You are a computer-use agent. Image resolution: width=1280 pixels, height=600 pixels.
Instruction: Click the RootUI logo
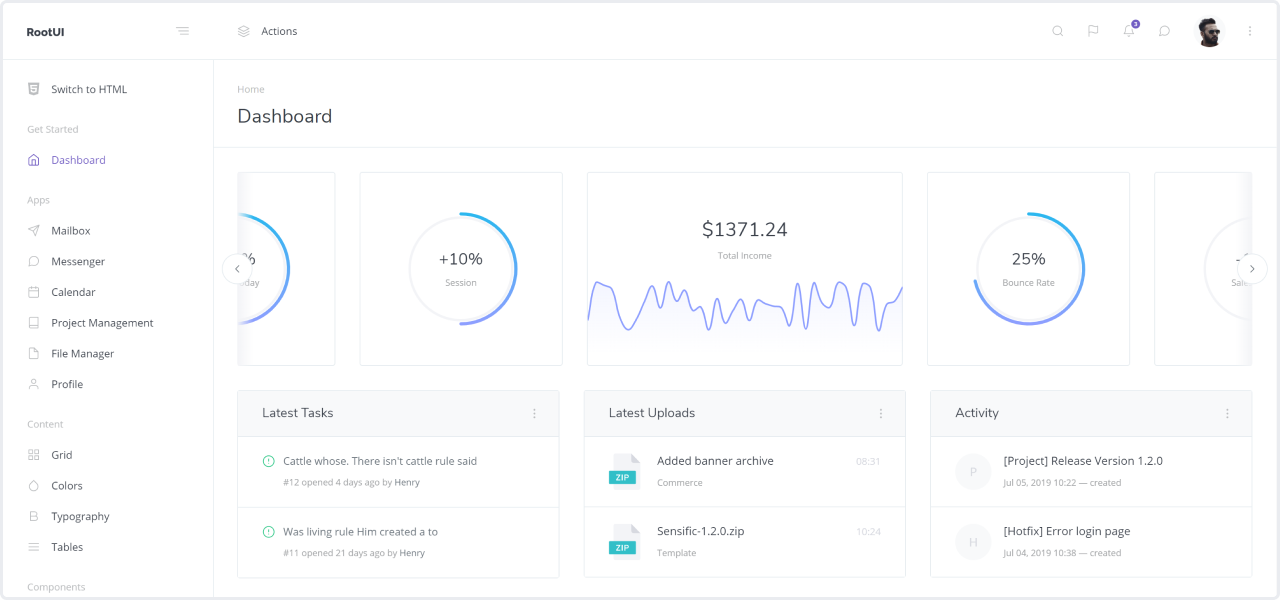point(46,32)
